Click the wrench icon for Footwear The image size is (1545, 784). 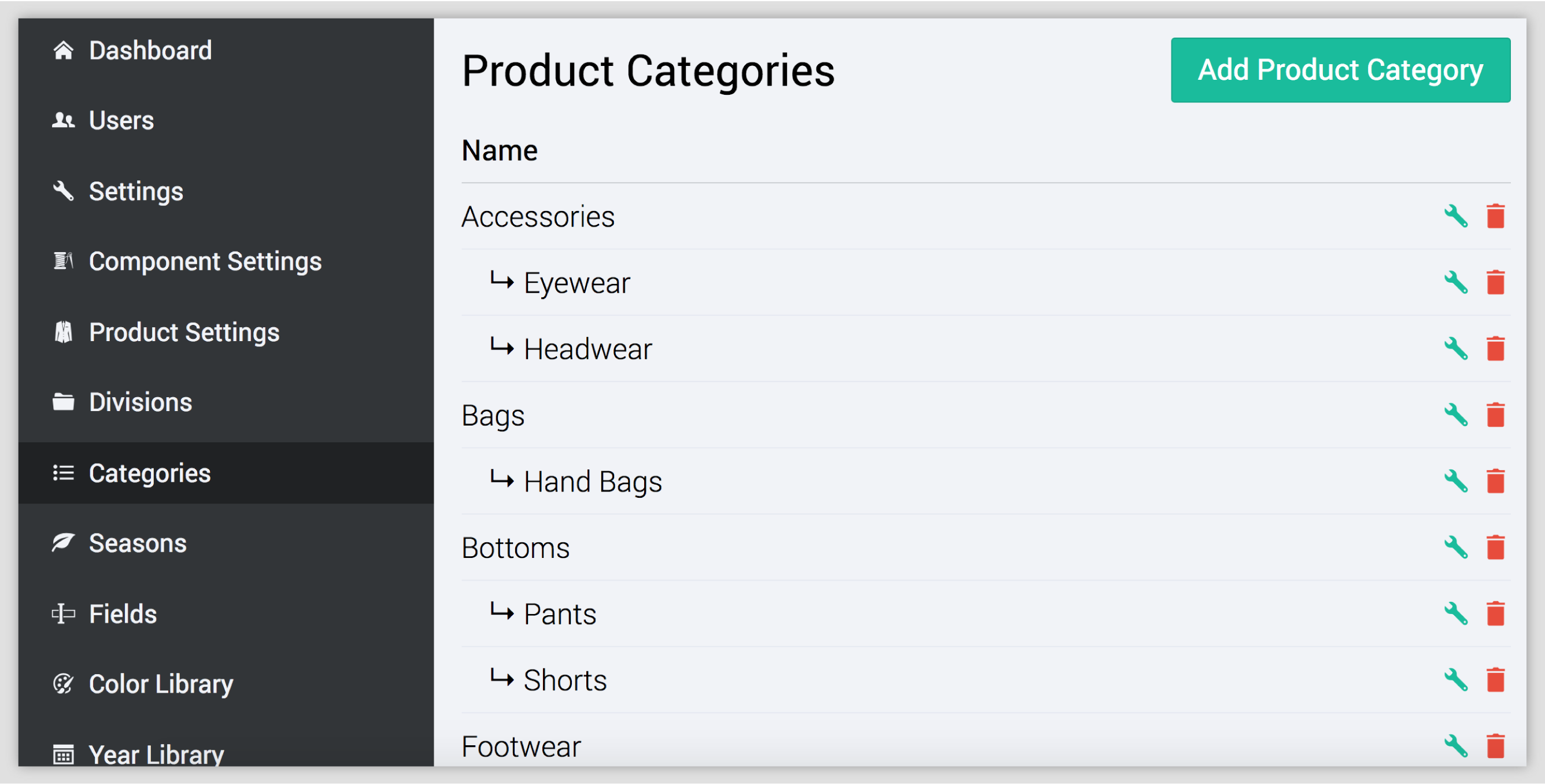[1455, 746]
